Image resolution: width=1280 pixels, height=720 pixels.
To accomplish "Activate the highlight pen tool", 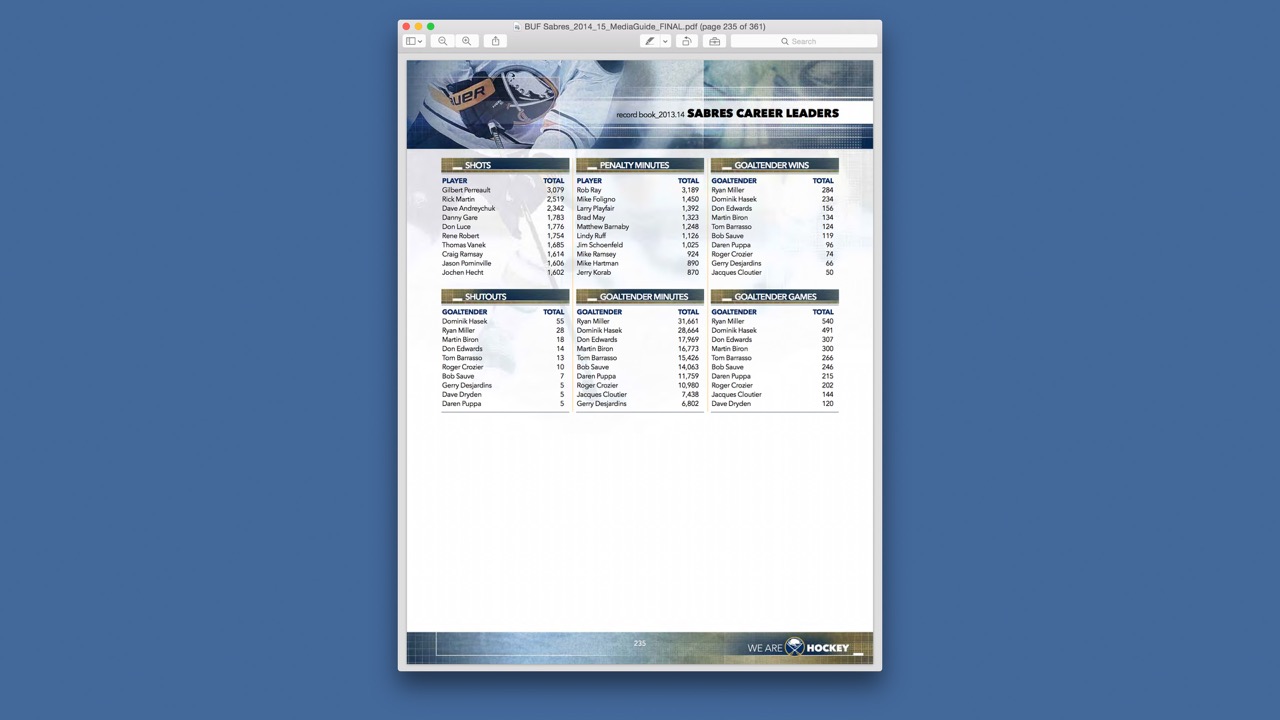I will pyautogui.click(x=650, y=41).
